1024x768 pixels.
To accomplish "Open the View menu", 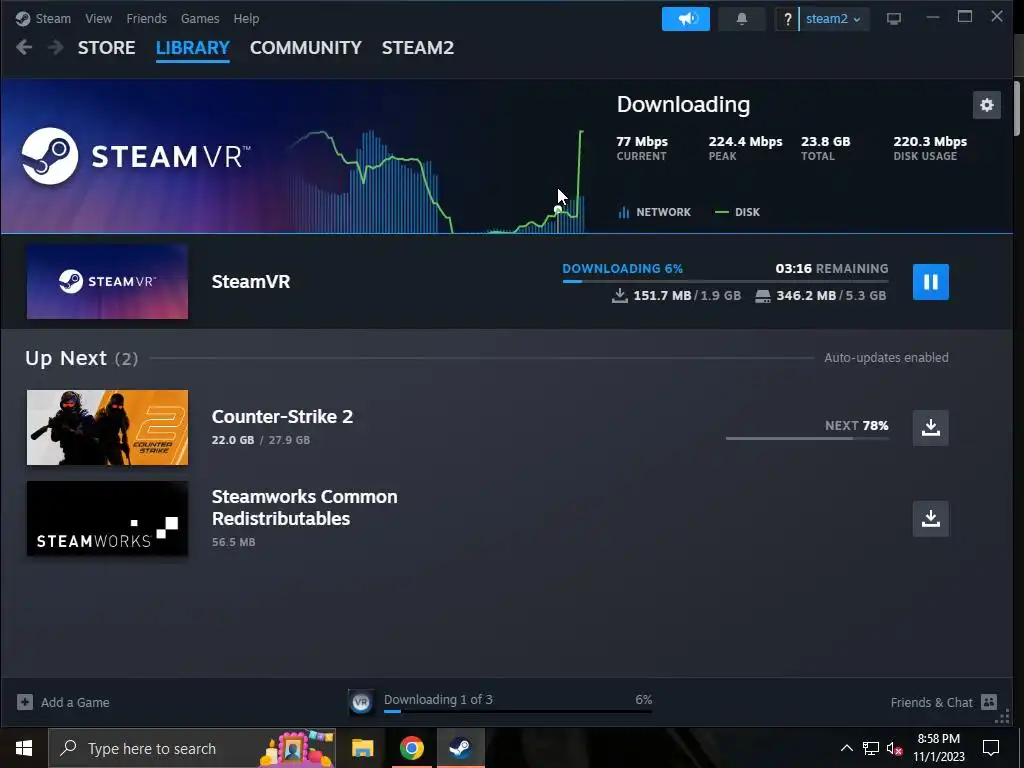I will (99, 19).
